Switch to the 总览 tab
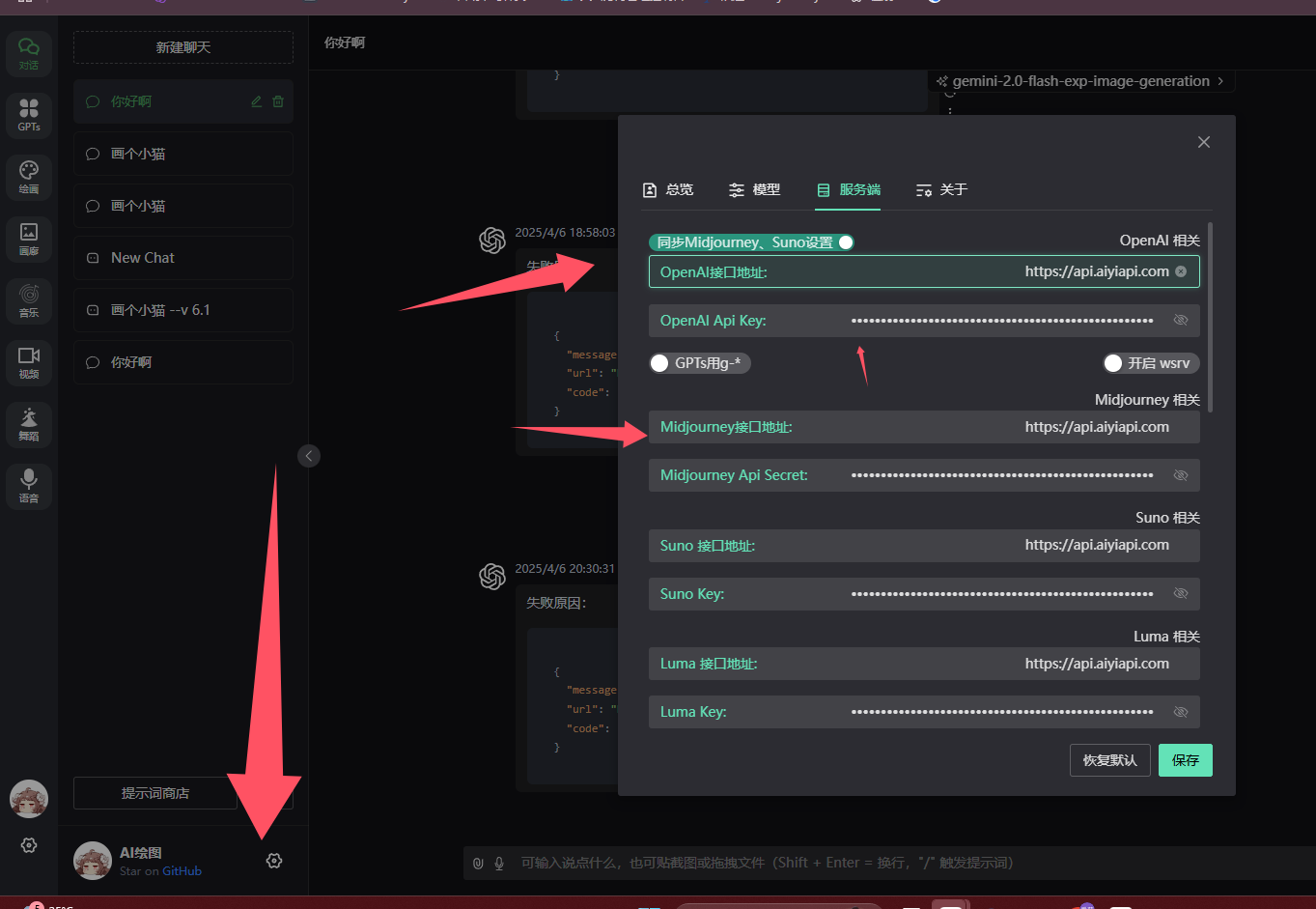 point(668,189)
